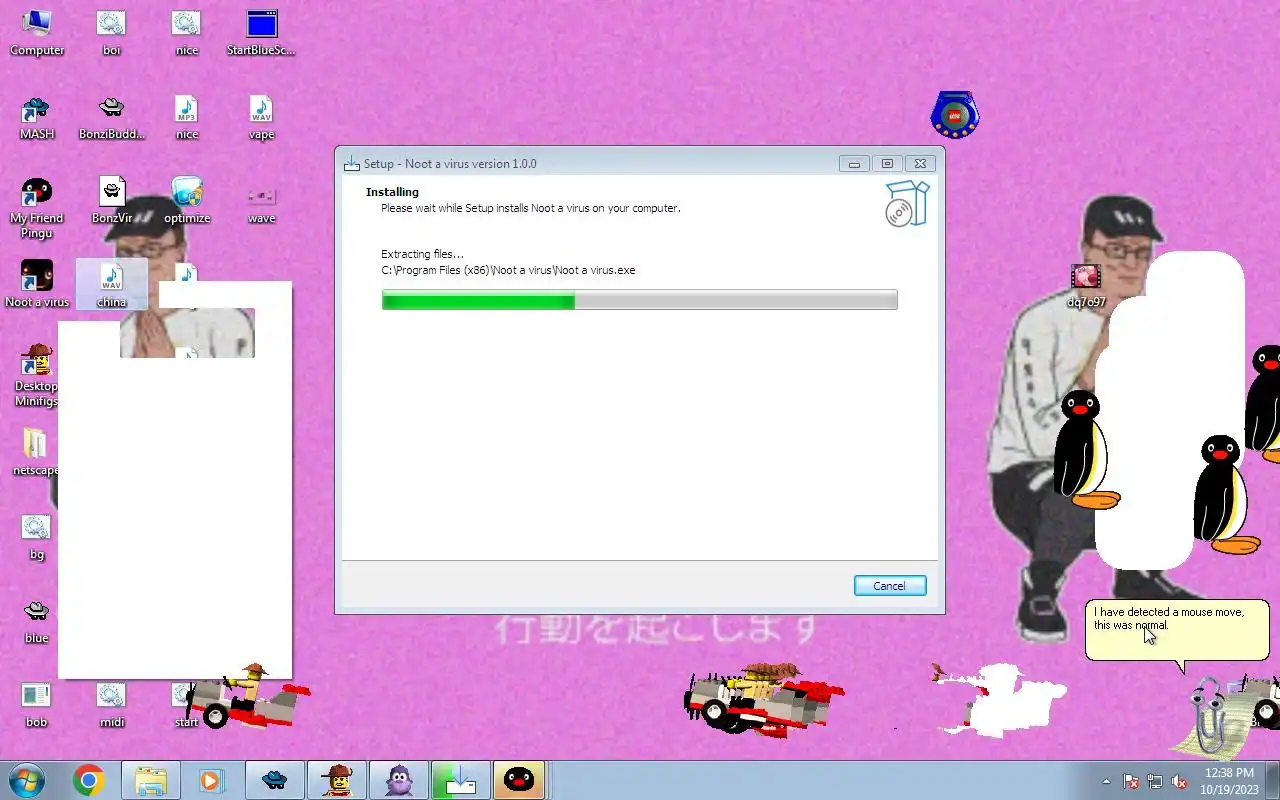Click the "Installing" heading in Setup
Viewport: 1280px width, 800px height.
(392, 192)
